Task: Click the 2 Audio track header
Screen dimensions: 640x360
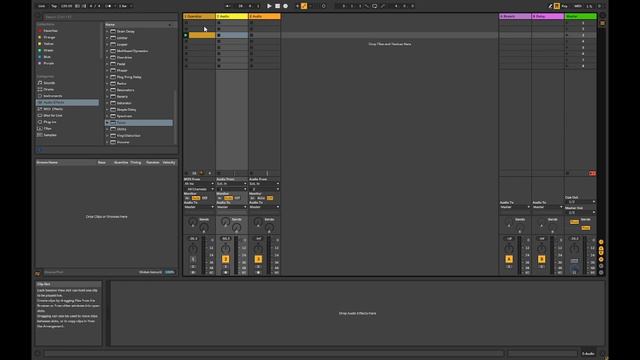Action: point(232,16)
